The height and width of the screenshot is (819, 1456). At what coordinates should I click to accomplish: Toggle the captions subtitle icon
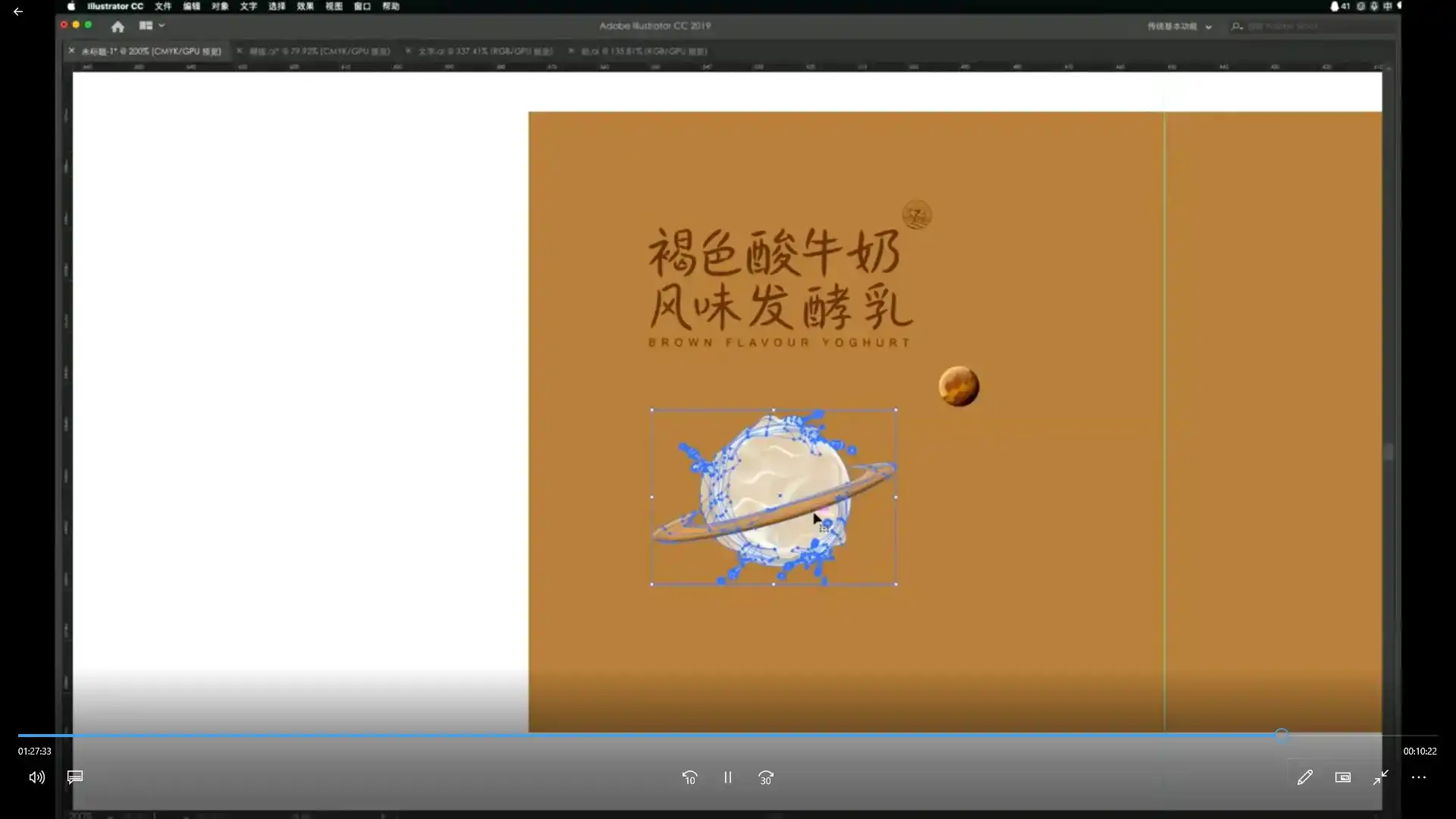75,777
